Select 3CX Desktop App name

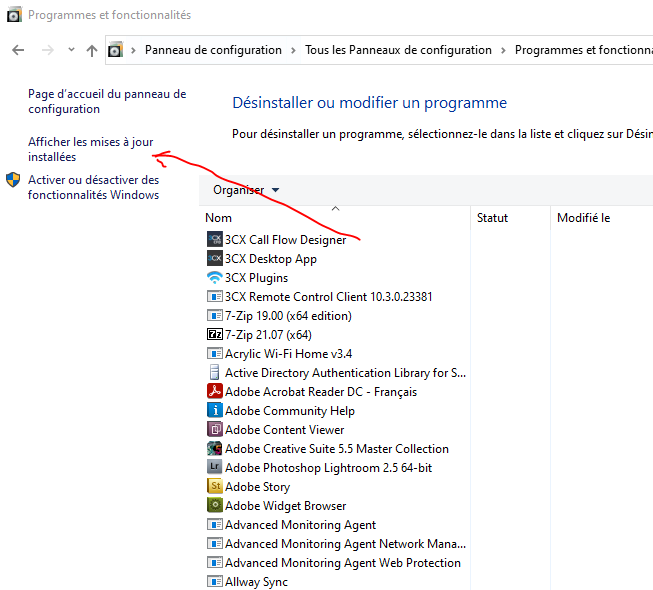pyautogui.click(x=271, y=259)
